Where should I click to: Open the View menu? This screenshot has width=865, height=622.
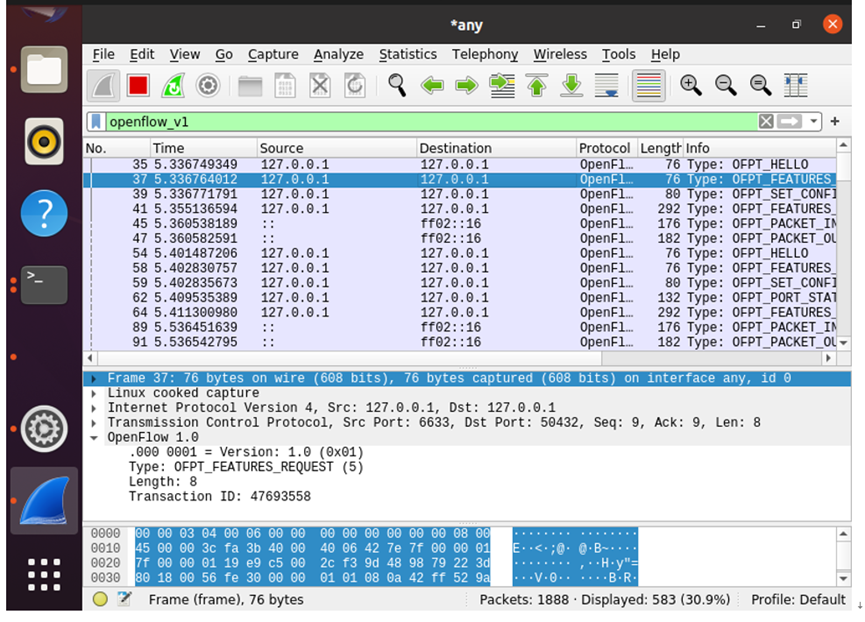(184, 54)
